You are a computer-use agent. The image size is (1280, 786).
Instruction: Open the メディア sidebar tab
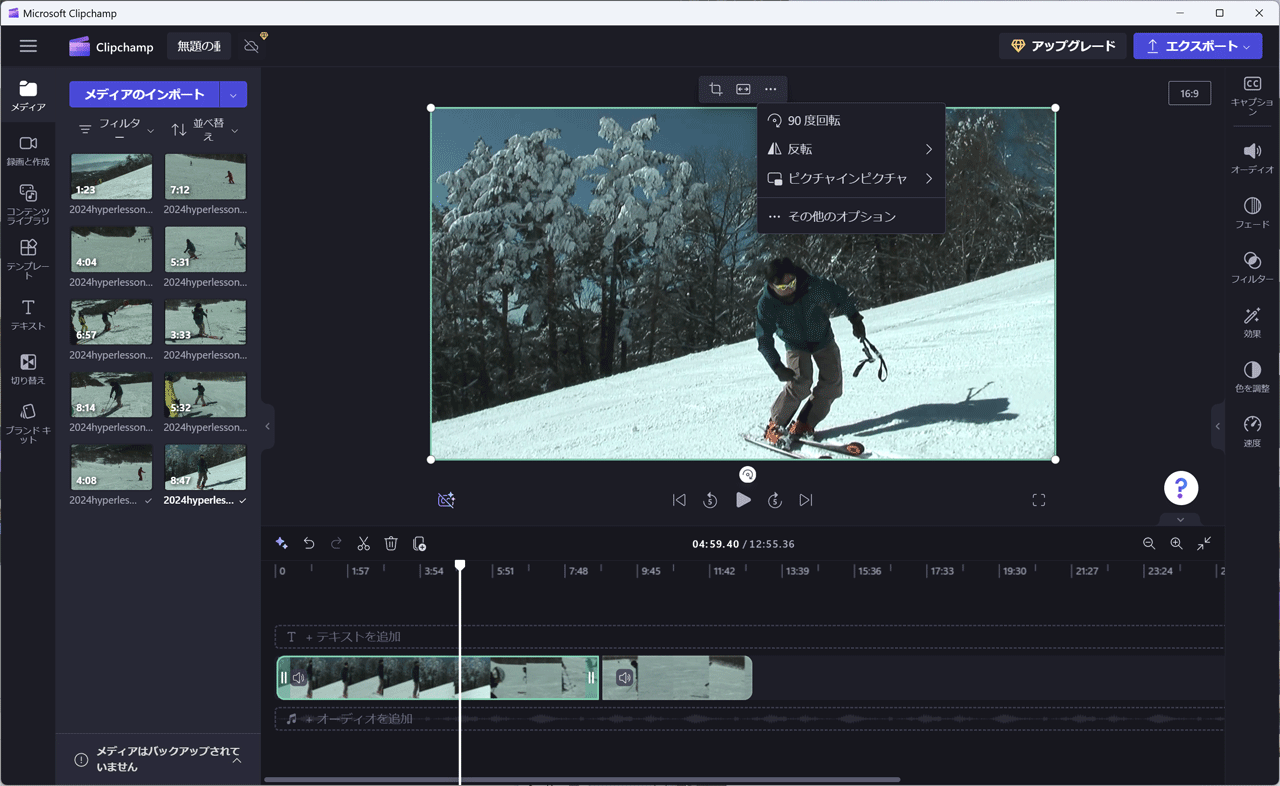click(28, 96)
